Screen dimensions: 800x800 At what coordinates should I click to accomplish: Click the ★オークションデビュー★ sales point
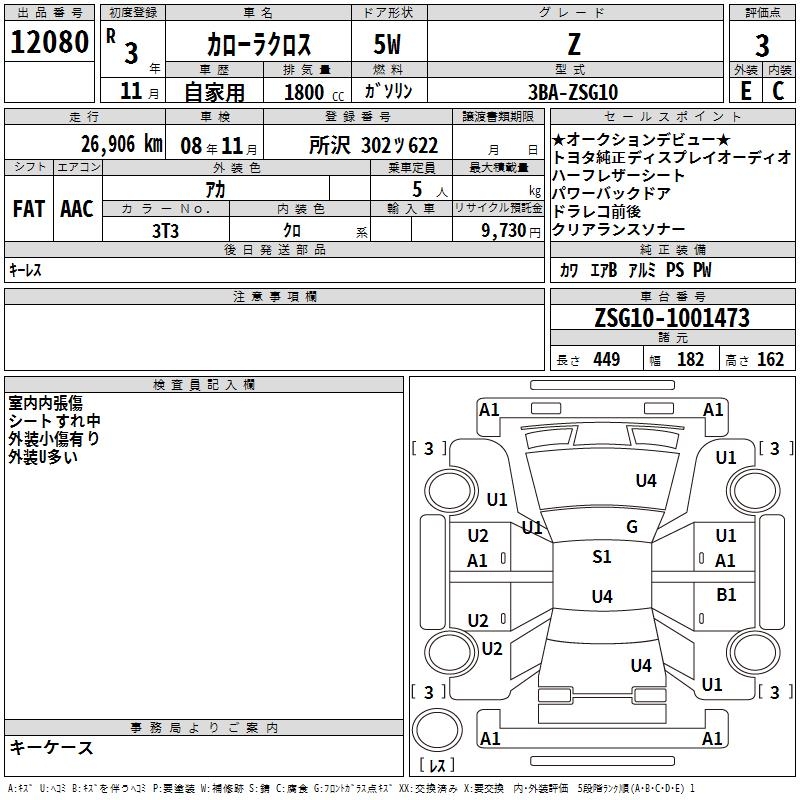(642, 139)
